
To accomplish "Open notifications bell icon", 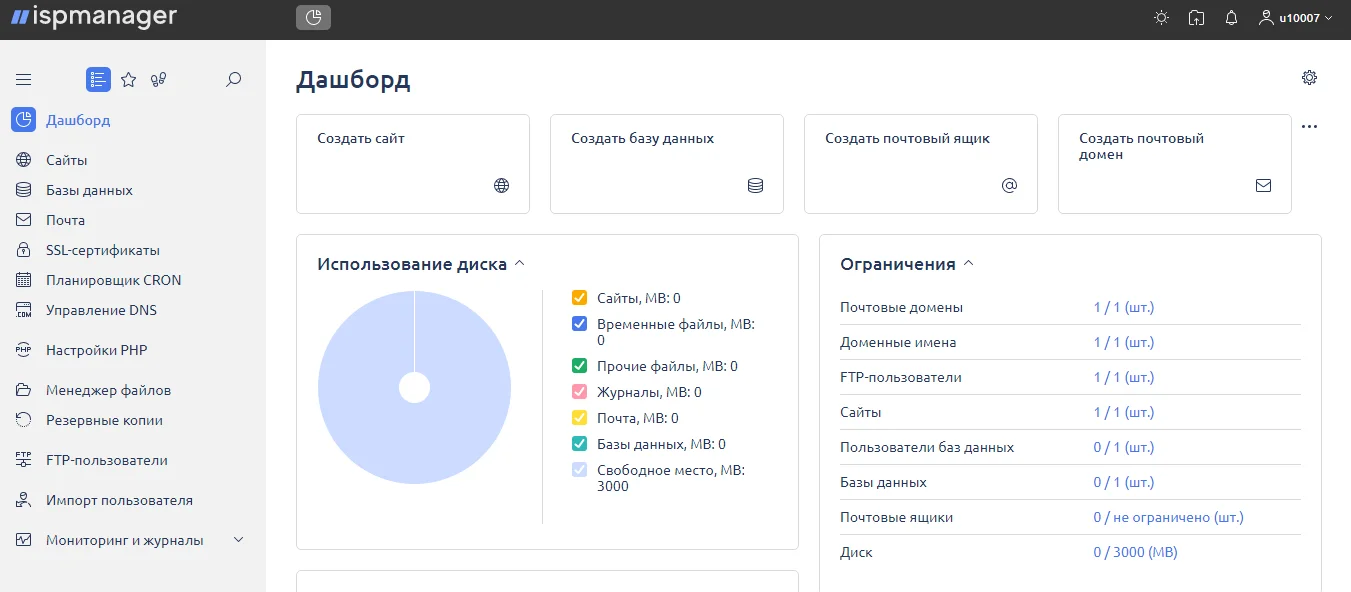I will [1231, 18].
